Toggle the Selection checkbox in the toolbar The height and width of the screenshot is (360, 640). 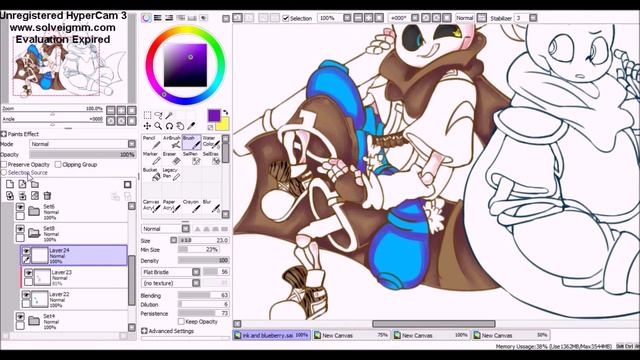click(286, 18)
